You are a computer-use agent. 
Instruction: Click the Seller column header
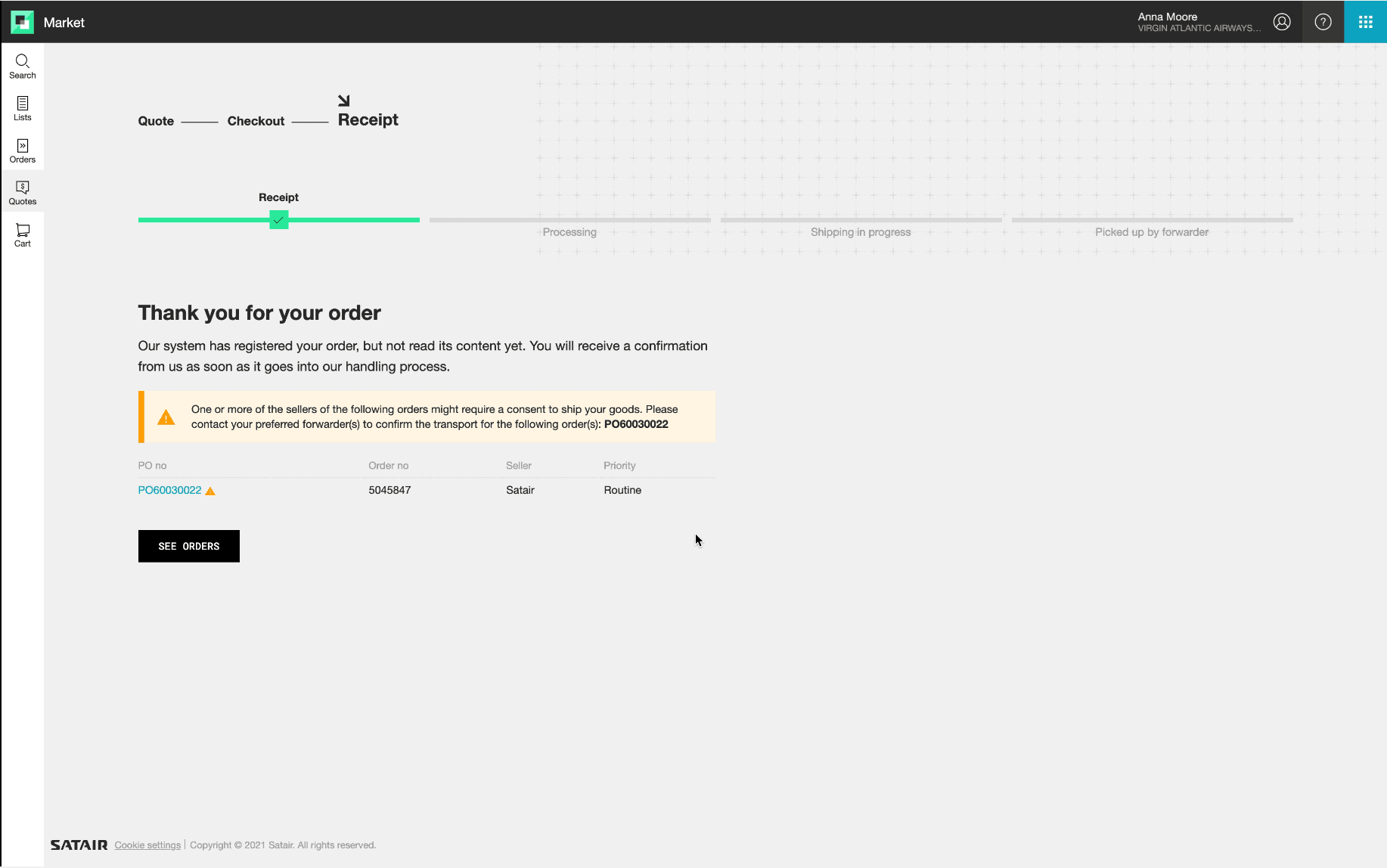pyautogui.click(x=519, y=466)
